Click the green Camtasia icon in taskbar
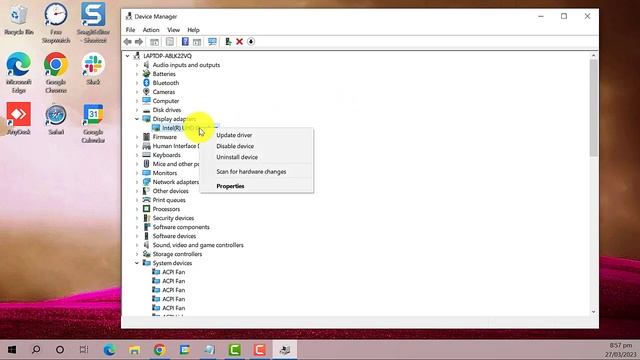 click(235, 350)
